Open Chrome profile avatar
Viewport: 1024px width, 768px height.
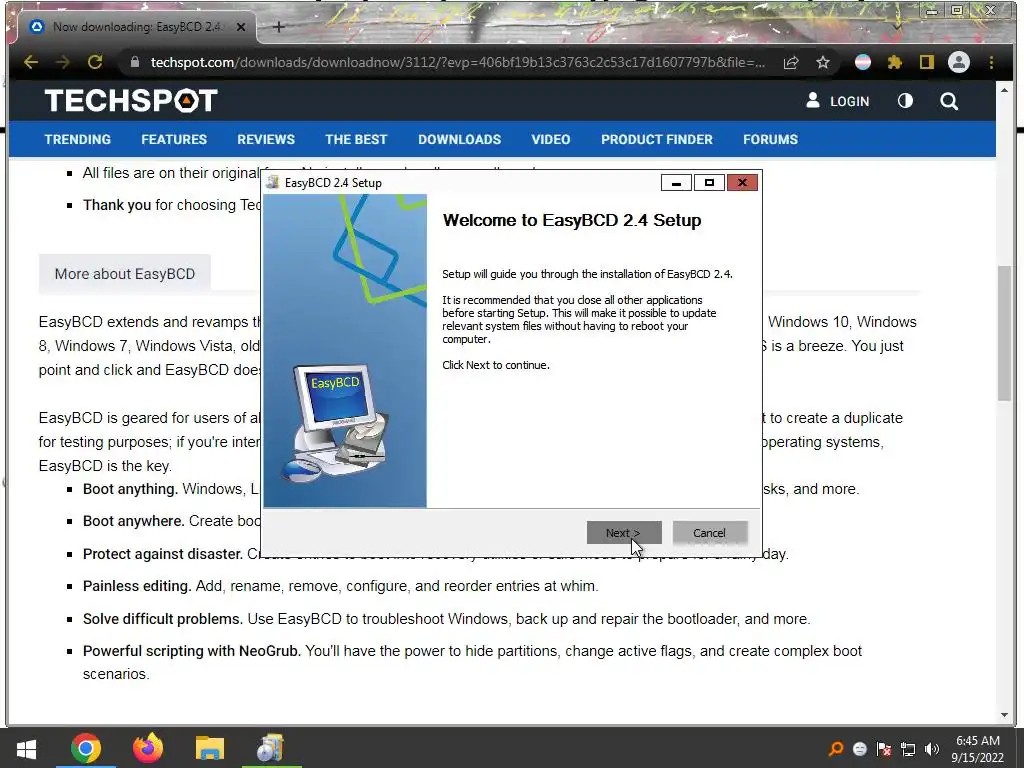coord(959,62)
